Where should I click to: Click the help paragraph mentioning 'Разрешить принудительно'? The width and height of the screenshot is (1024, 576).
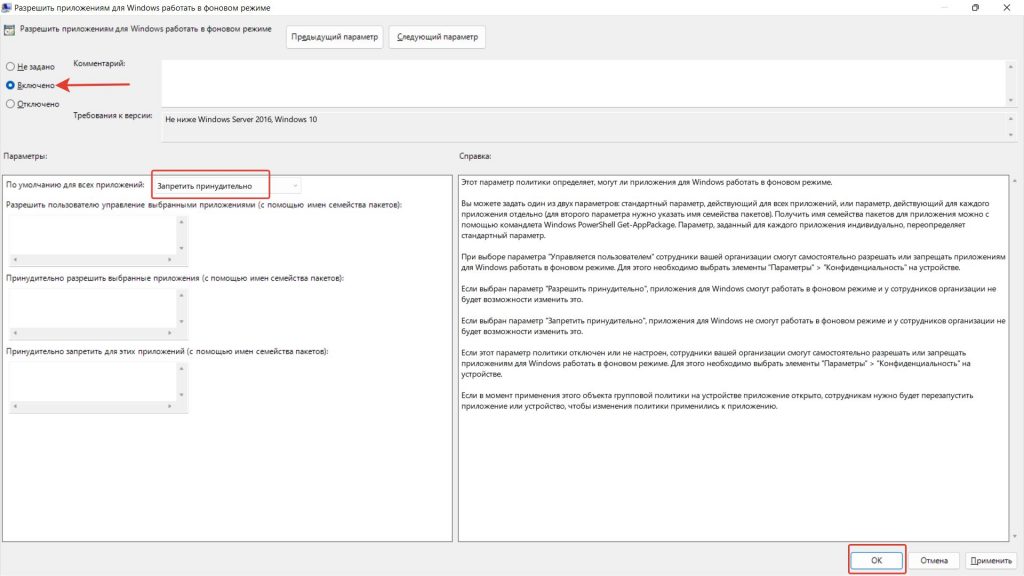coord(729,294)
